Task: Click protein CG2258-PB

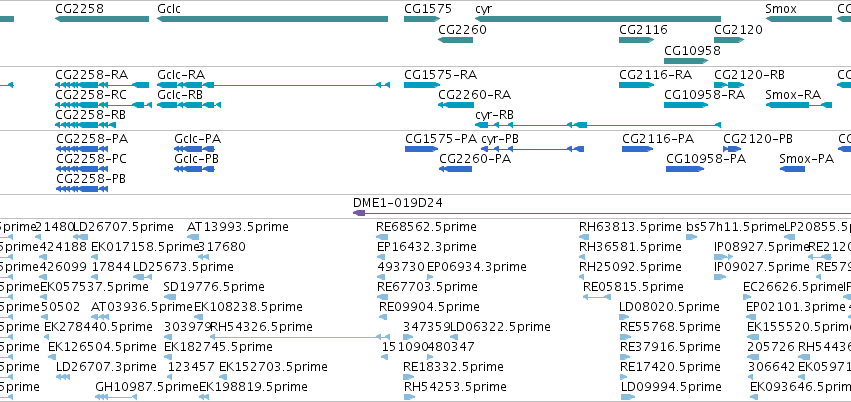Action: click(x=91, y=178)
